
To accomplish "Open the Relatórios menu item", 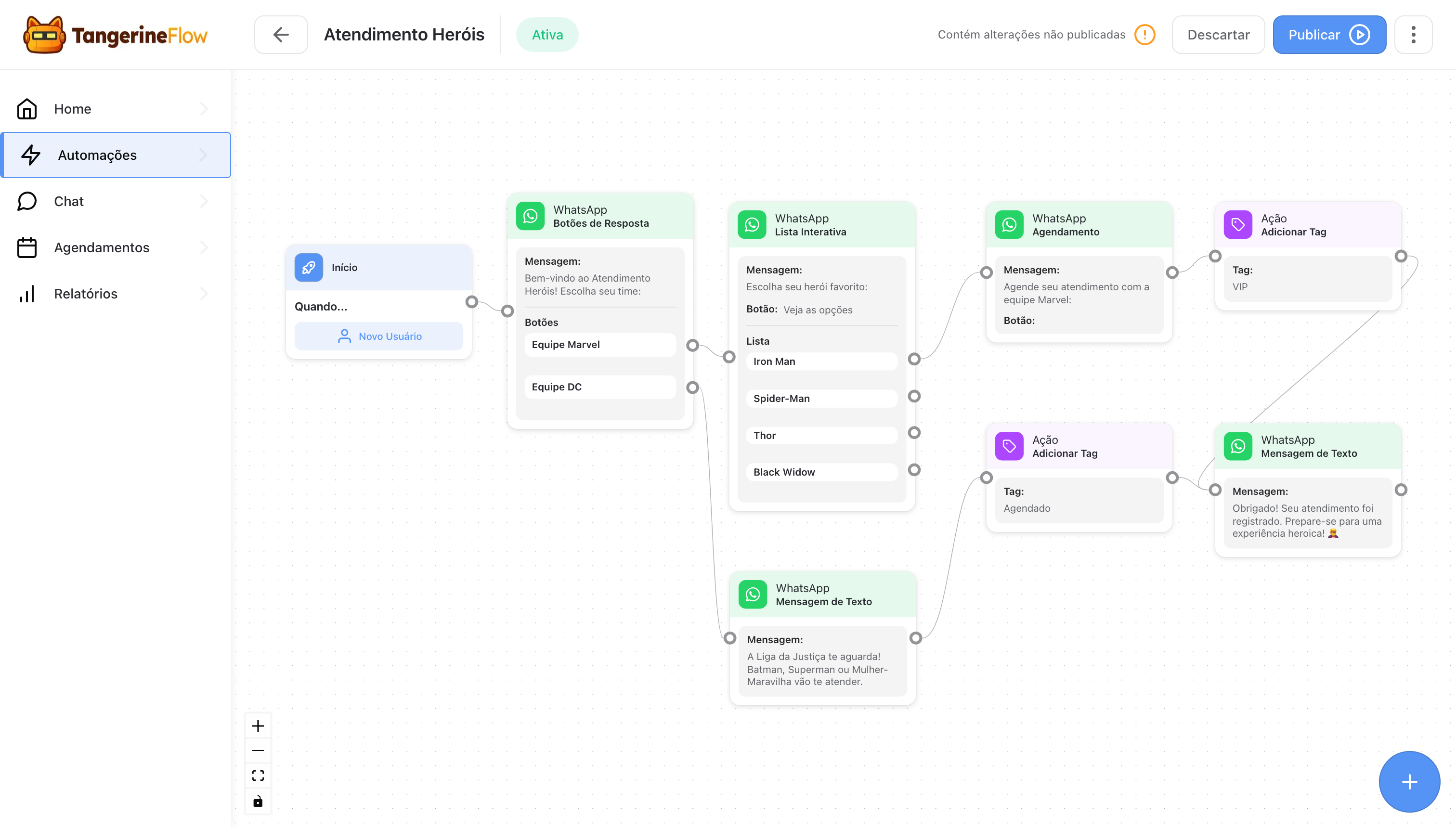I will tap(116, 294).
